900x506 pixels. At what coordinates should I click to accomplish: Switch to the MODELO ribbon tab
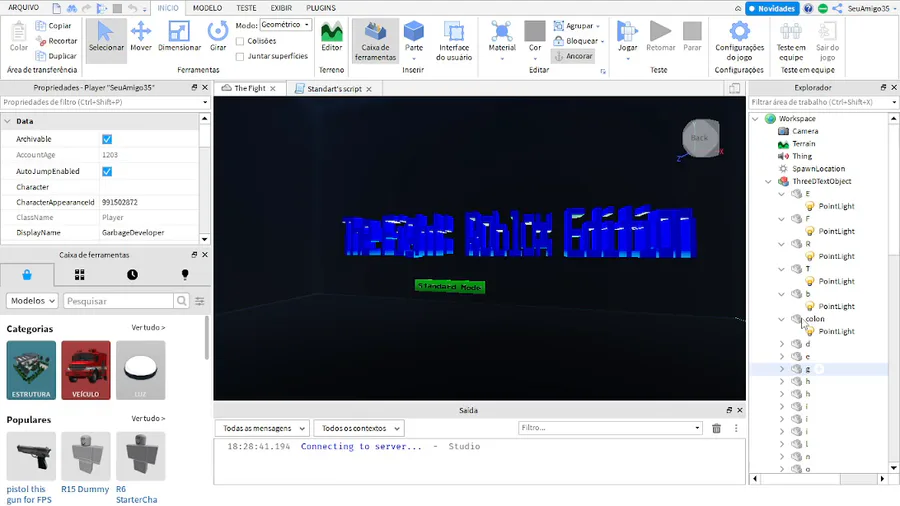point(207,8)
